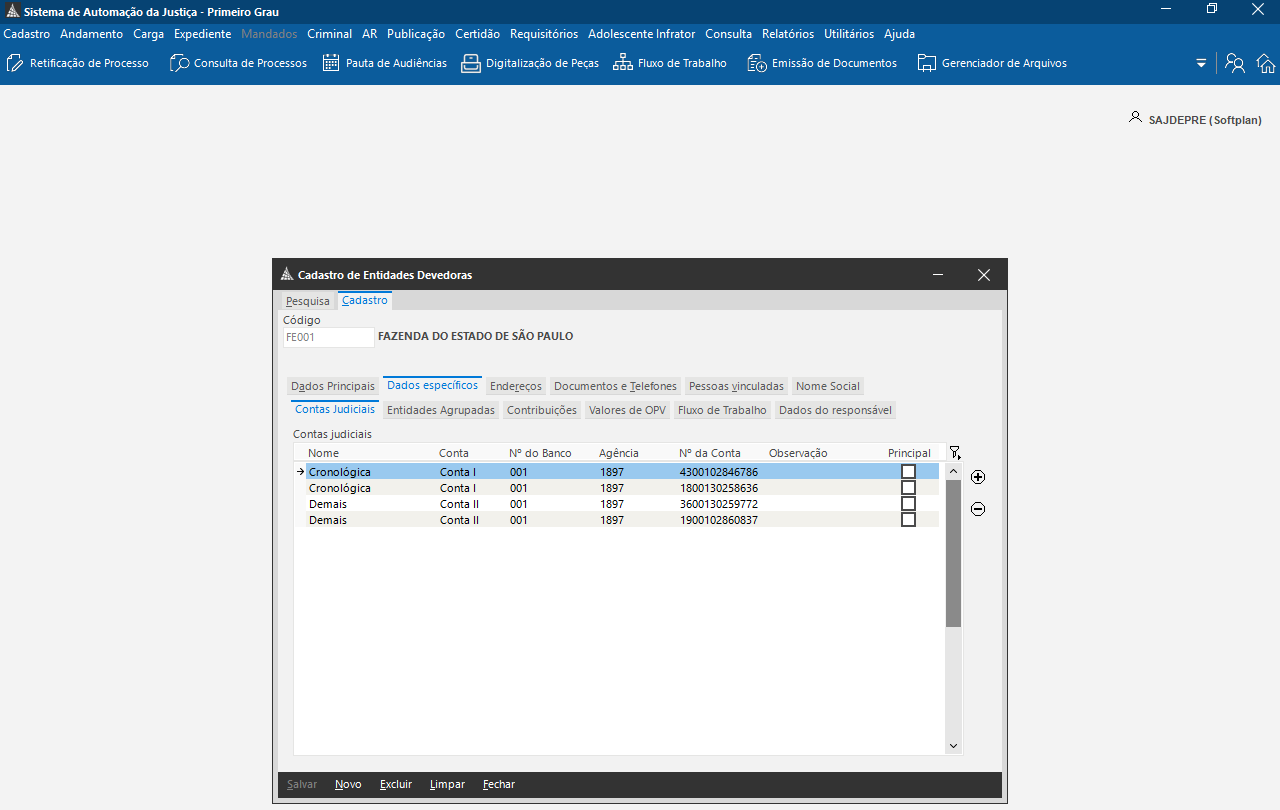
Task: Open the Cadastro menu
Action: coord(27,34)
